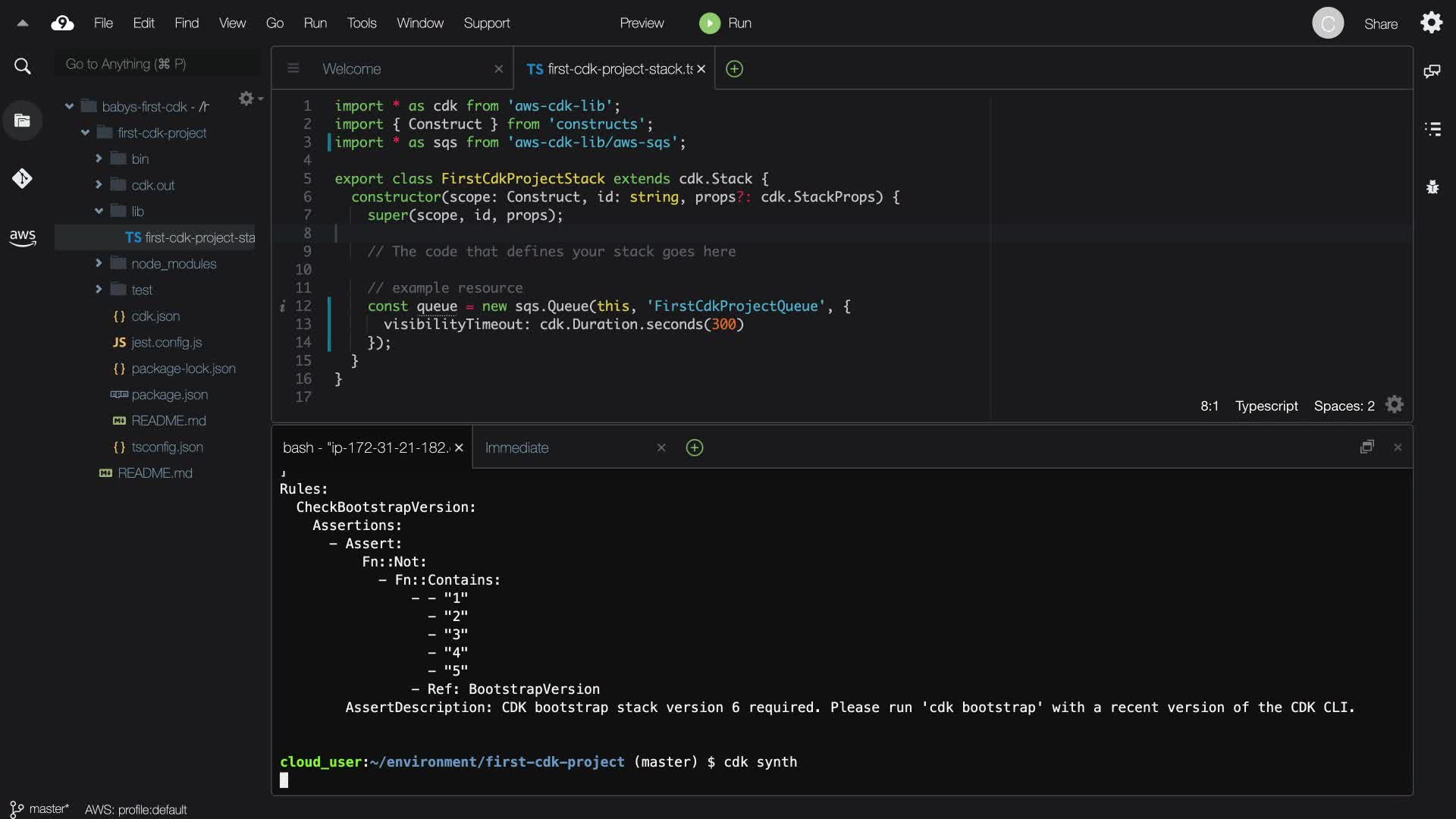Open cdk.json in file tree
Image resolution: width=1456 pixels, height=819 pixels.
[x=155, y=316]
